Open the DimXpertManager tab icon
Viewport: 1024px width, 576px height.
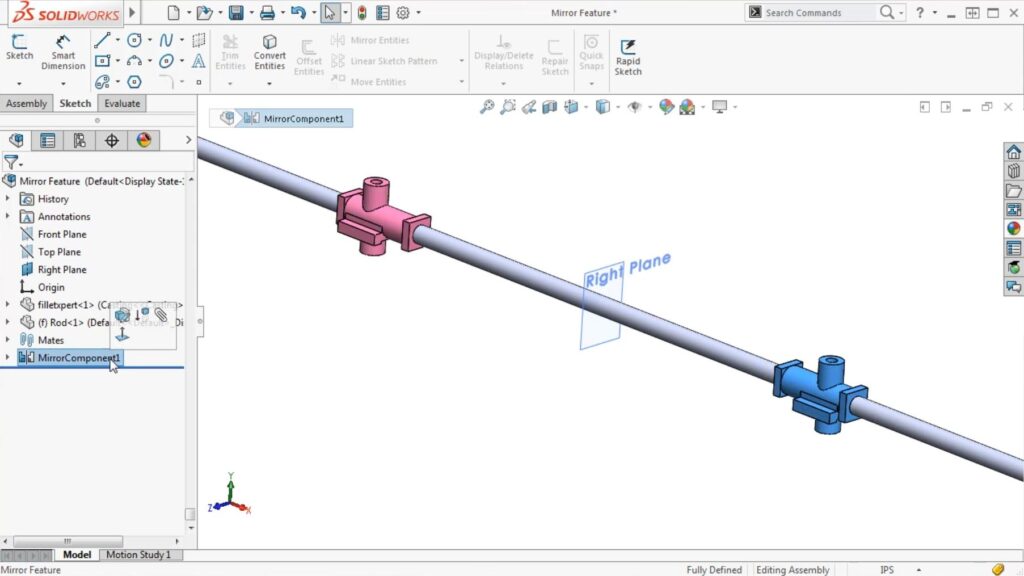(x=112, y=140)
